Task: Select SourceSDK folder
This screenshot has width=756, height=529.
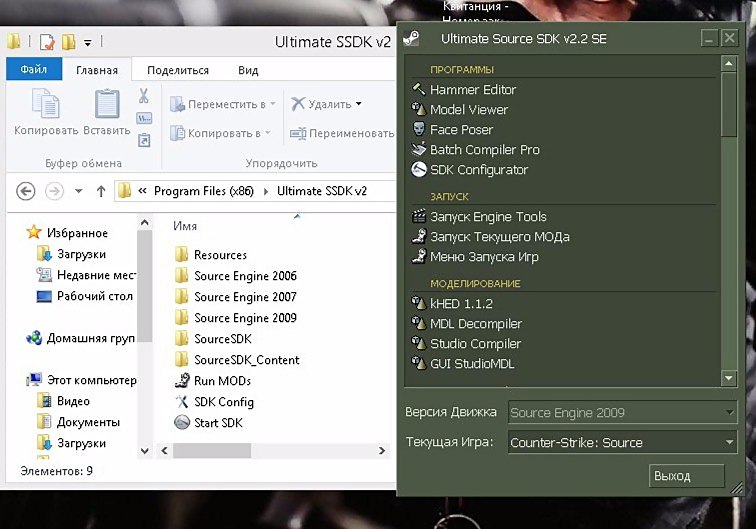Action: (213, 339)
